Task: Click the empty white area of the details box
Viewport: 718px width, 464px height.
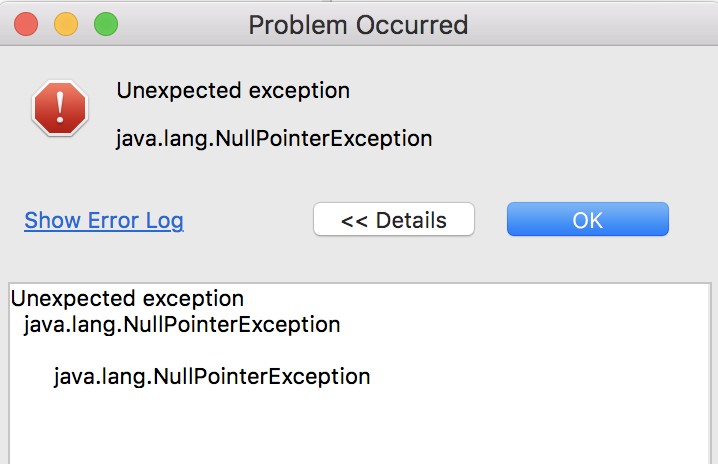Action: tap(359, 428)
